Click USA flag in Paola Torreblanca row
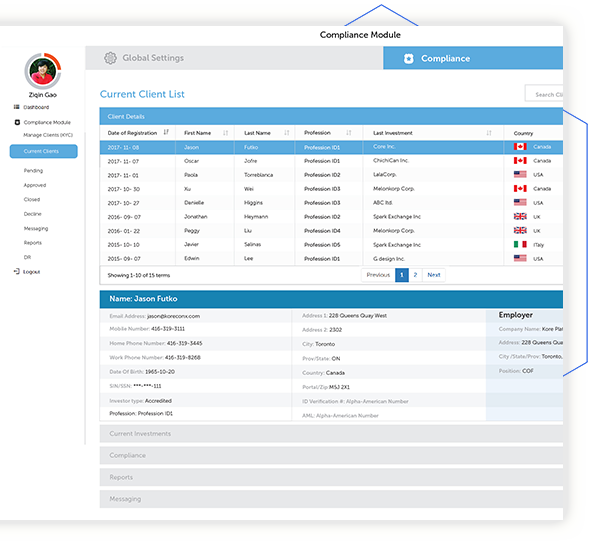The height and width of the screenshot is (550, 600). (x=520, y=174)
